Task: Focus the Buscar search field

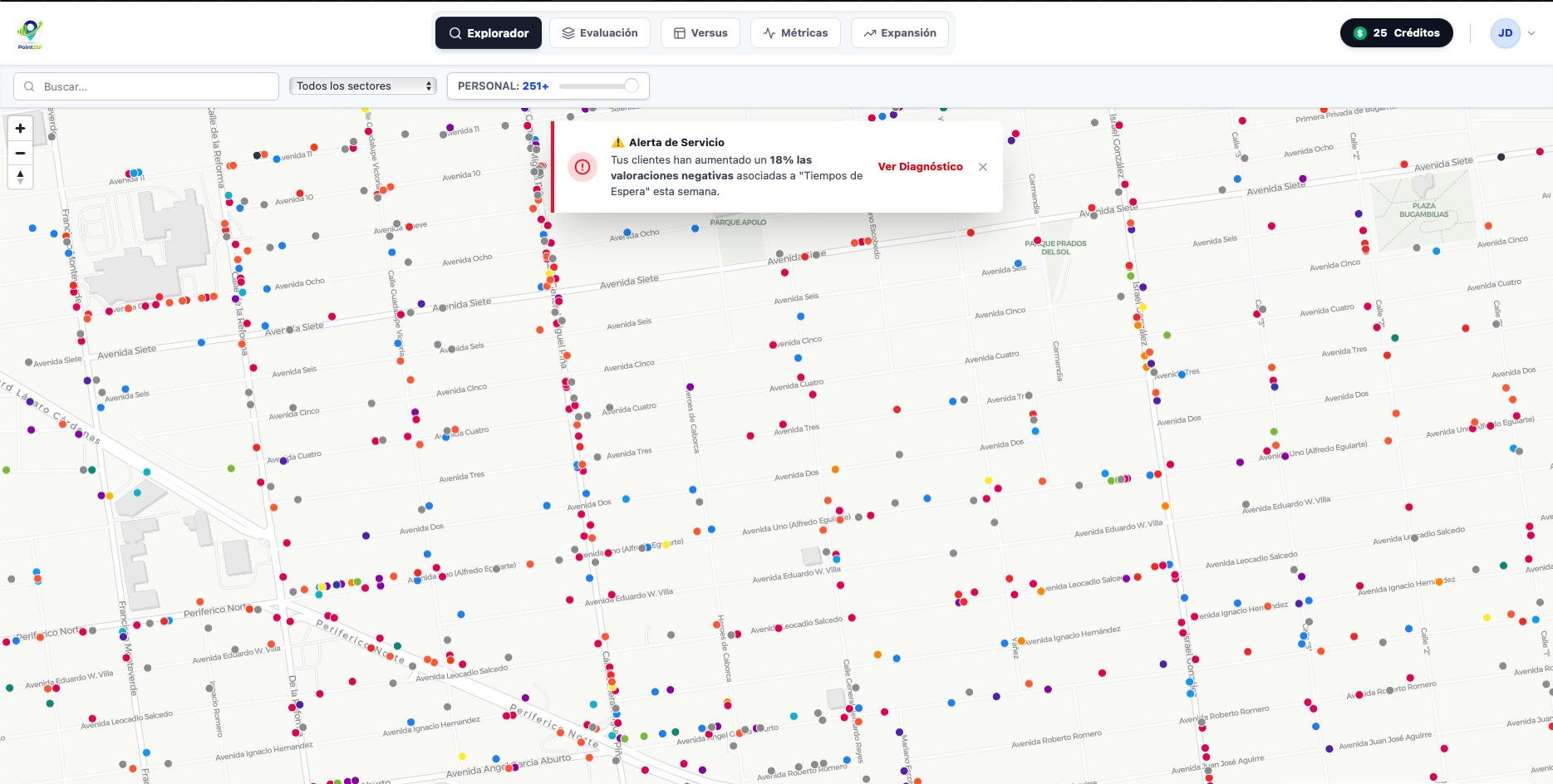Action: [x=154, y=86]
